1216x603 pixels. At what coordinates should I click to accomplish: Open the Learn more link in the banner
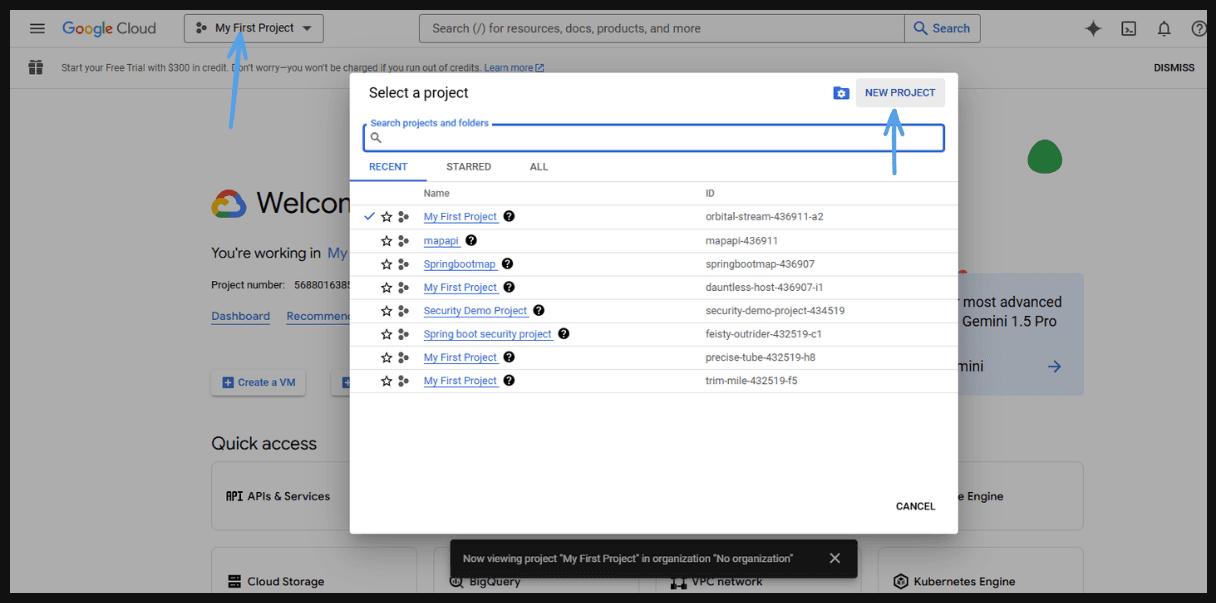tap(514, 68)
